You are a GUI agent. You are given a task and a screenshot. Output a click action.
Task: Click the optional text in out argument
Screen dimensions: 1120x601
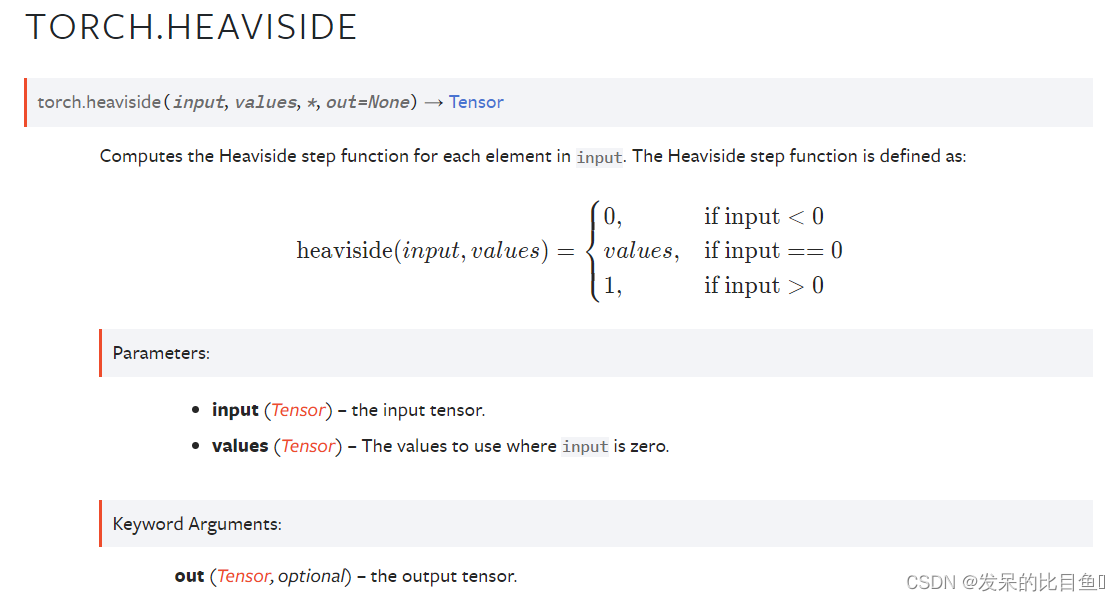(x=311, y=576)
